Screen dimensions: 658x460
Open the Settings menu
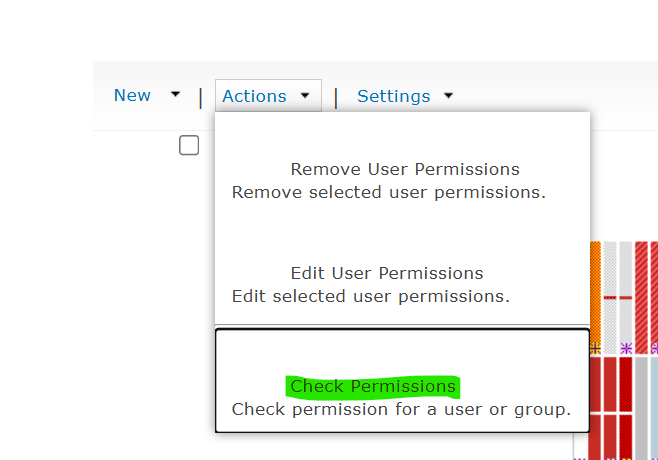pos(393,96)
